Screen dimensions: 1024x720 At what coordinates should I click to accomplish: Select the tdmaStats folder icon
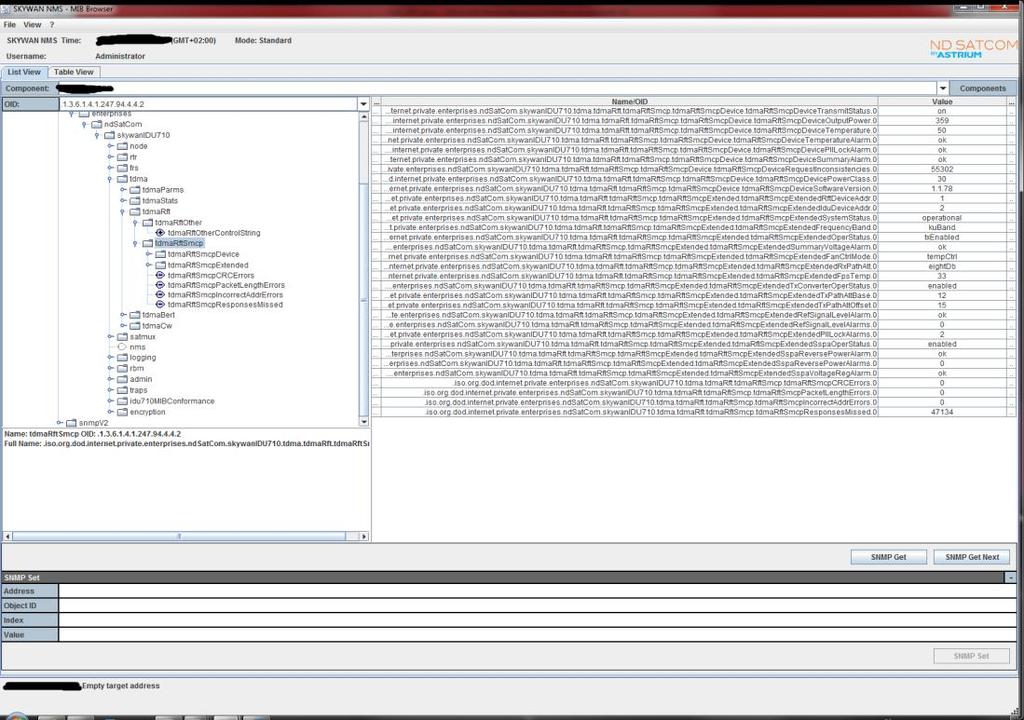point(135,201)
